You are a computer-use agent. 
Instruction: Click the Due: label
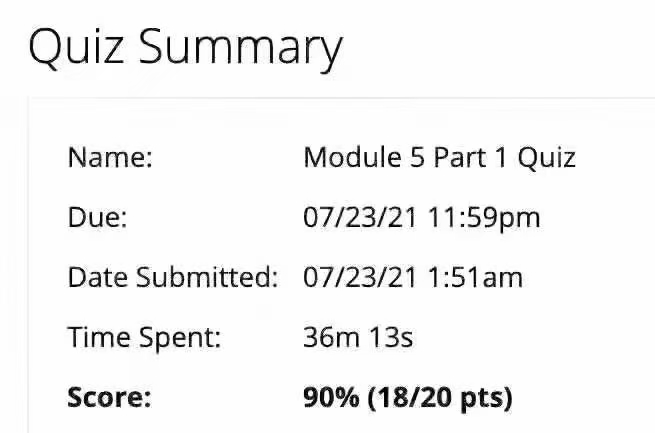97,218
